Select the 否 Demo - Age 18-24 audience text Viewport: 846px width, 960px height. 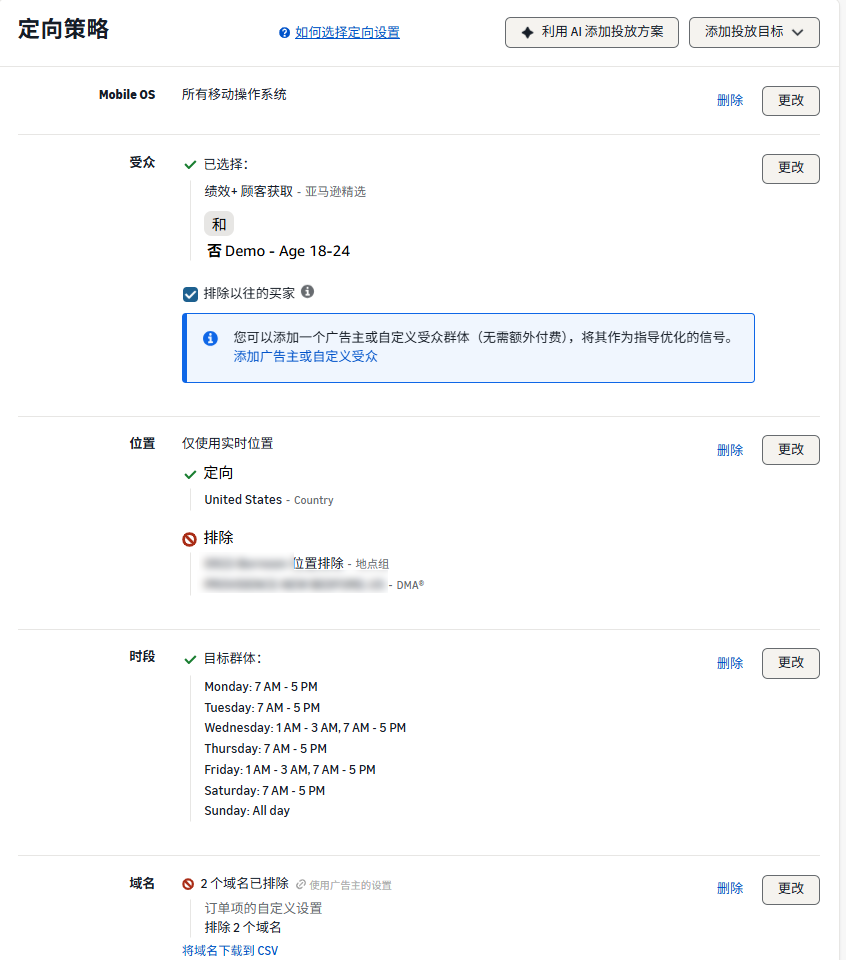tap(279, 251)
